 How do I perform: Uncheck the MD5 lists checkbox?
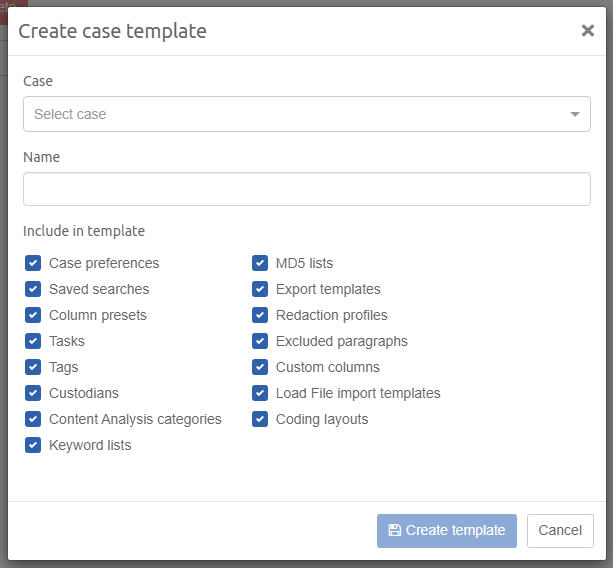(x=260, y=263)
